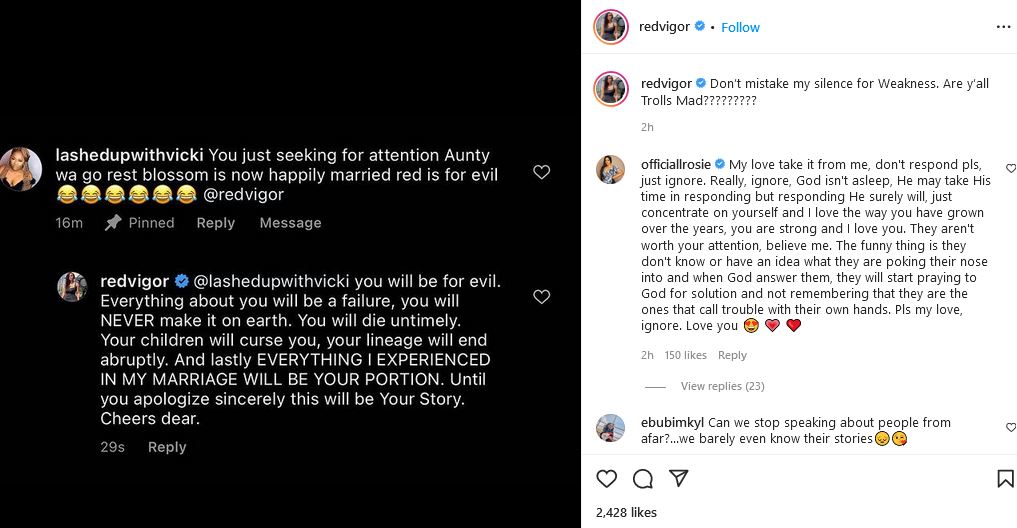
Task: Save post with bookmark icon
Action: pyautogui.click(x=1005, y=479)
